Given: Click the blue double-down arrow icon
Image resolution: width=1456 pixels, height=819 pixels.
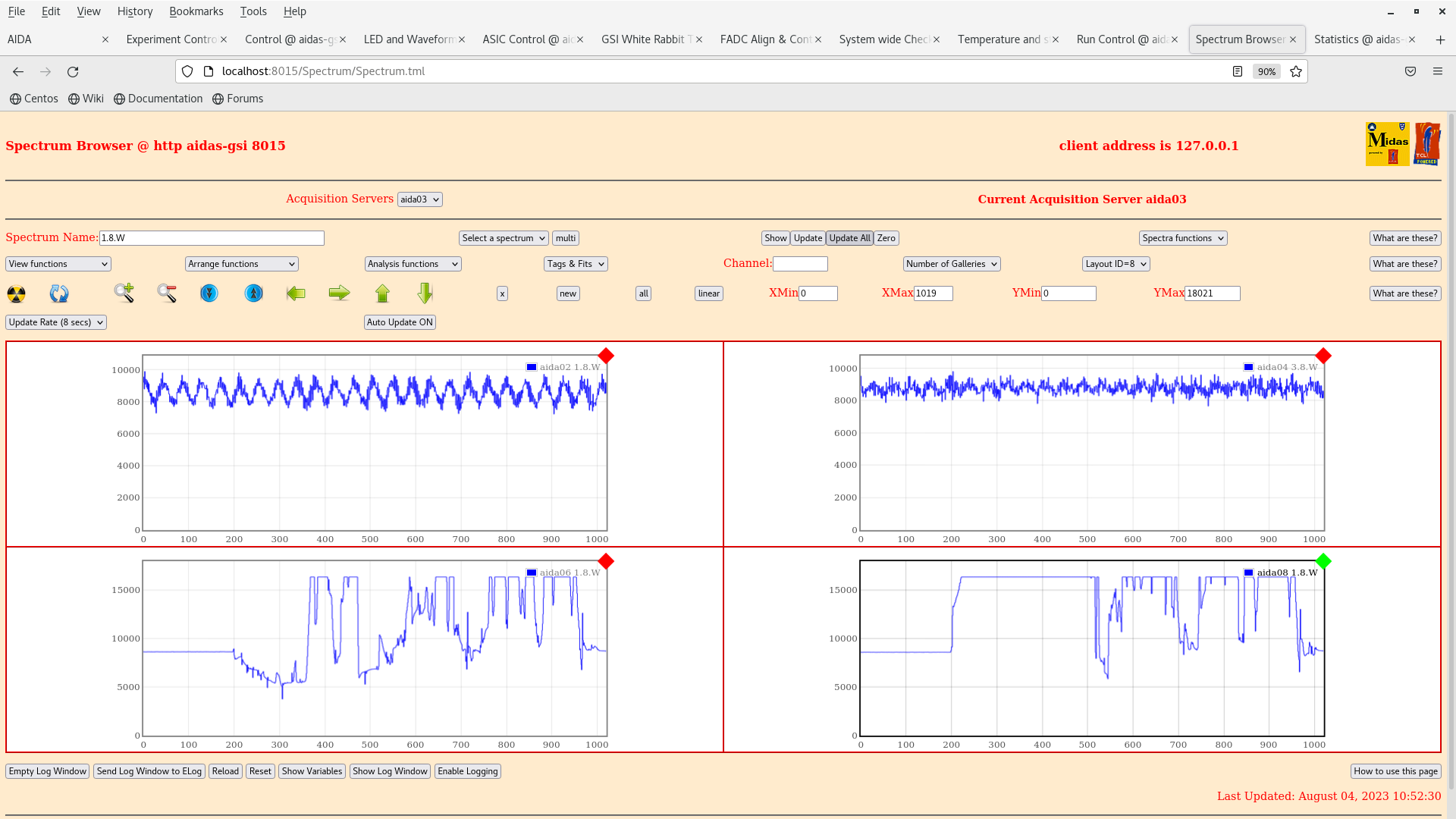Looking at the screenshot, I should click(x=209, y=293).
